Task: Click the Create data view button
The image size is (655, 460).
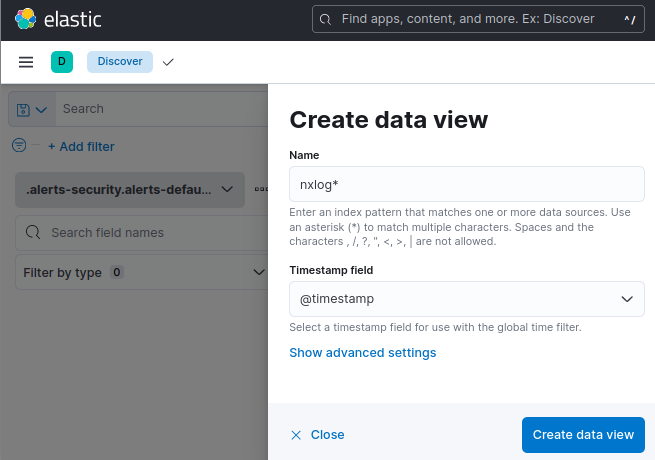Action: tap(583, 435)
